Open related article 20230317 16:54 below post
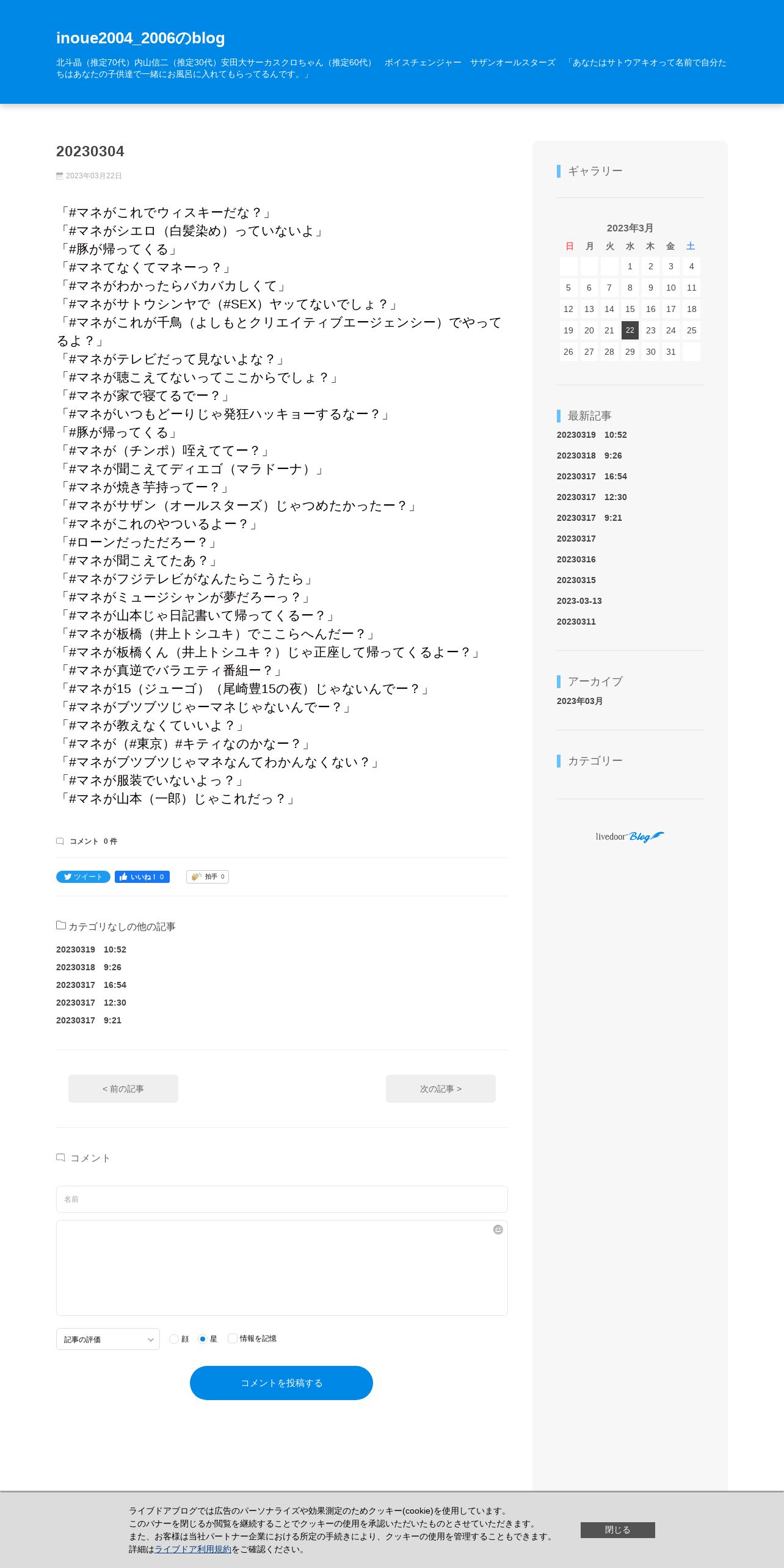 pos(91,985)
